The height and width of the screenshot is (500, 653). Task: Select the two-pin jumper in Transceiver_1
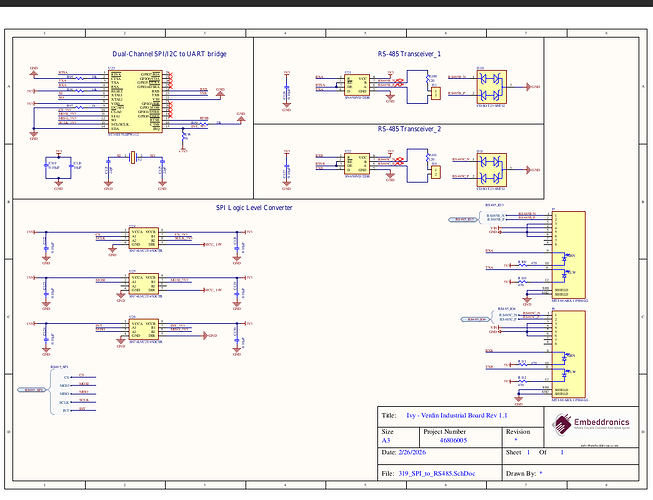[x=436, y=93]
